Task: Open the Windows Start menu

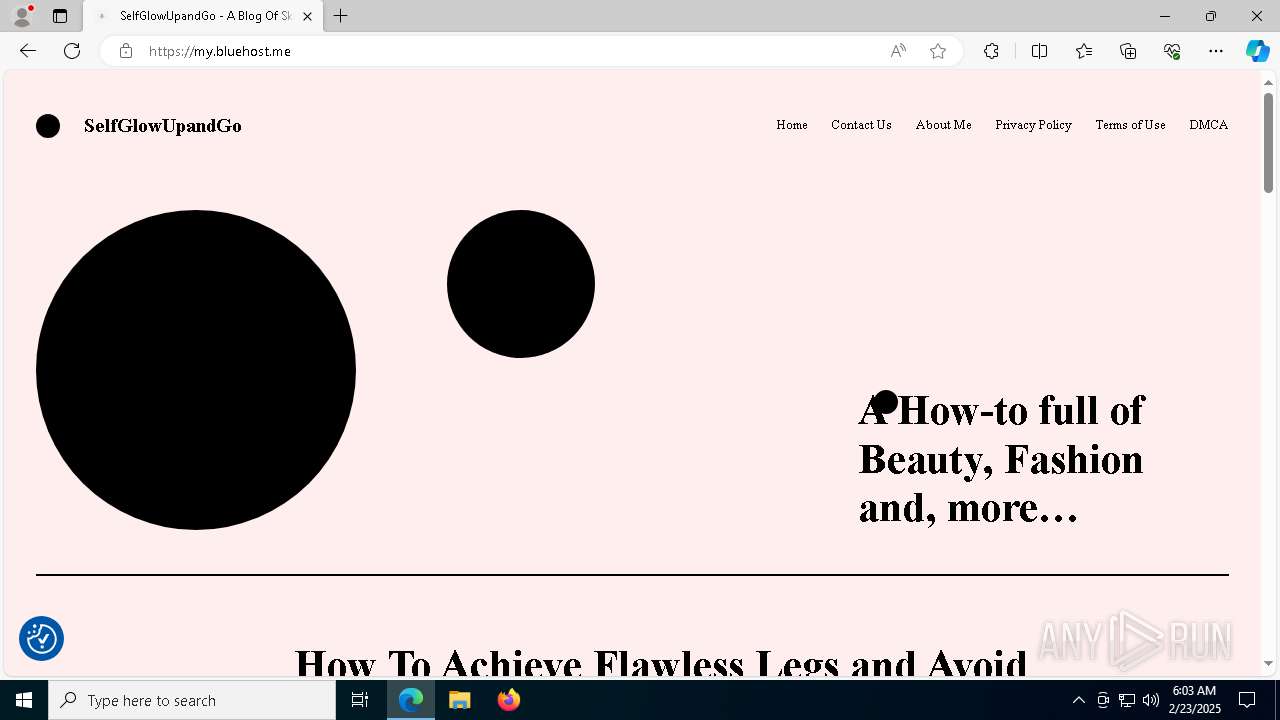Action: coord(24,700)
